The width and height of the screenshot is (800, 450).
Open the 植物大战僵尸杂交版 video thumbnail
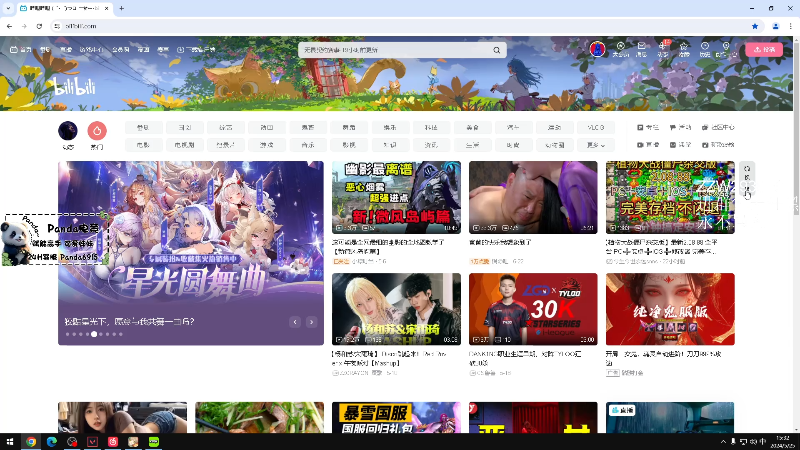(670, 197)
